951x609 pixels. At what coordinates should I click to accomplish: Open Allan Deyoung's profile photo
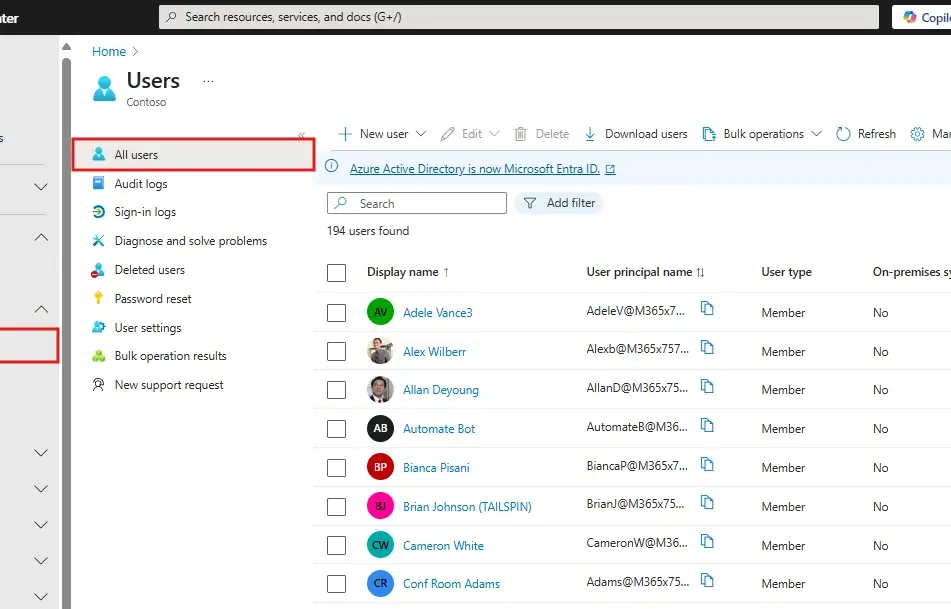[x=380, y=389]
